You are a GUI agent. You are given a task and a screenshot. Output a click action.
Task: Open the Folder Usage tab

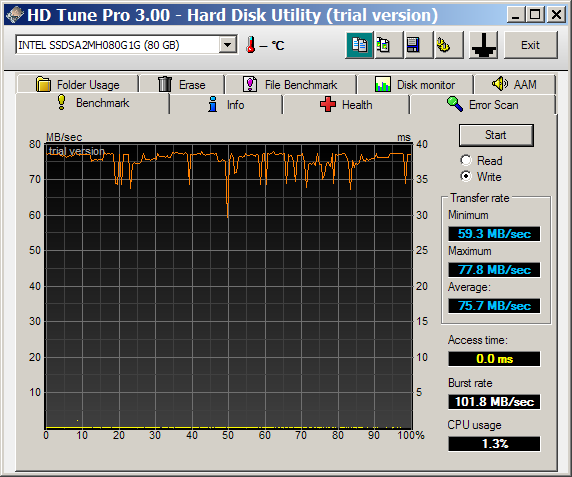coord(78,85)
